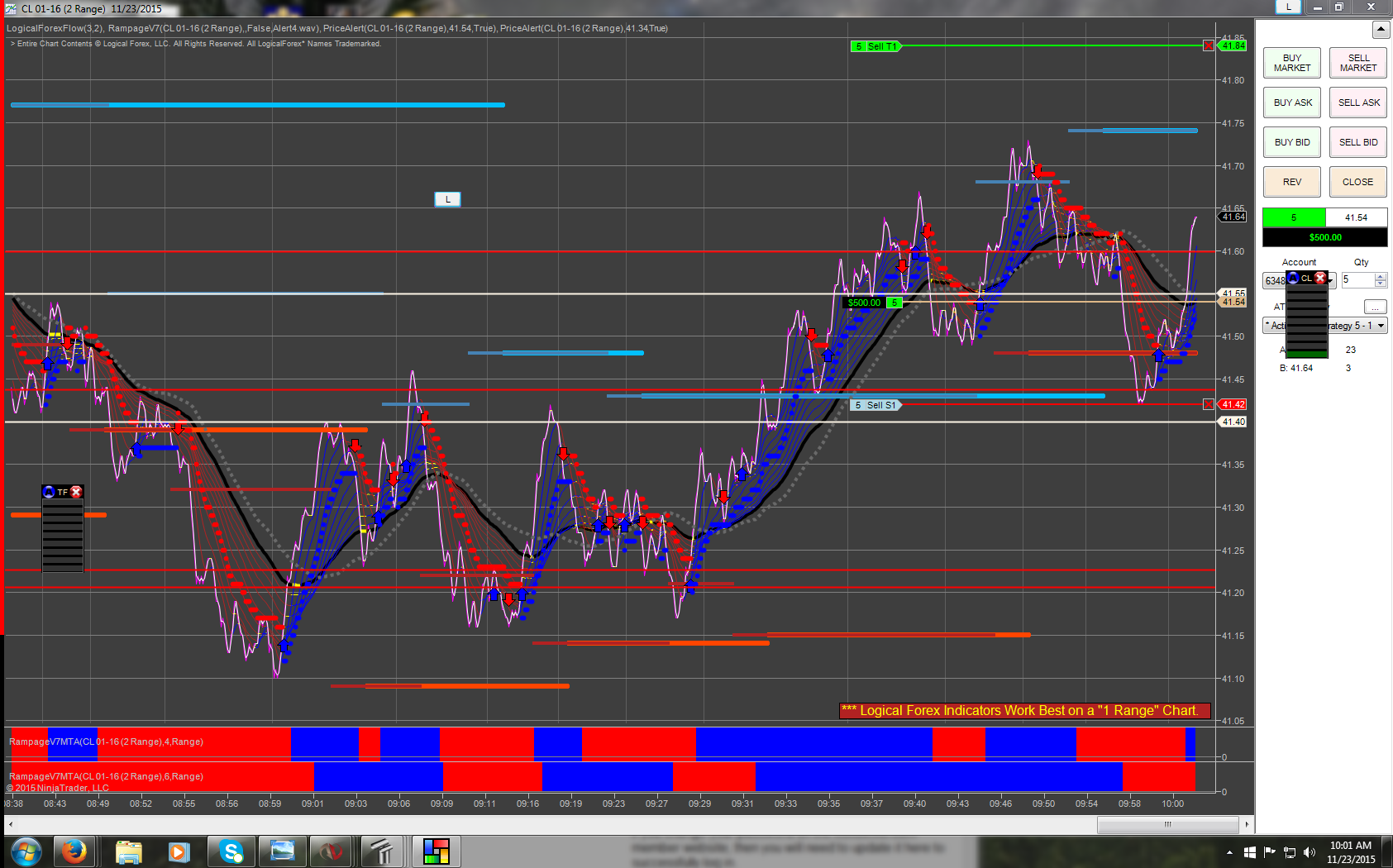Screen dimensions: 1393x868
Task: Show hidden system tray icons
Action: coord(1229,852)
